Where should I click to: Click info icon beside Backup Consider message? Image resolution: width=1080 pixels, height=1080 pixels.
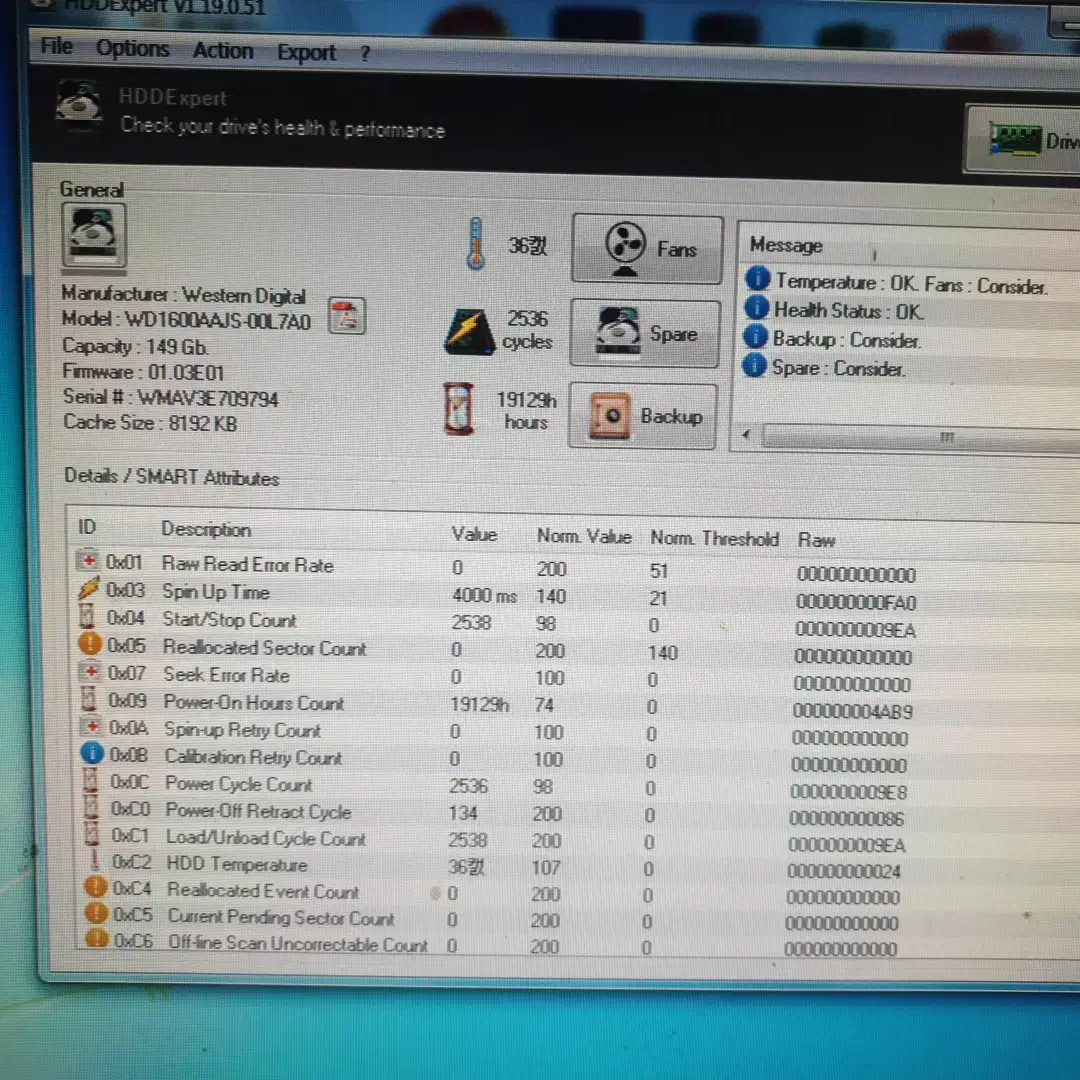pos(755,336)
